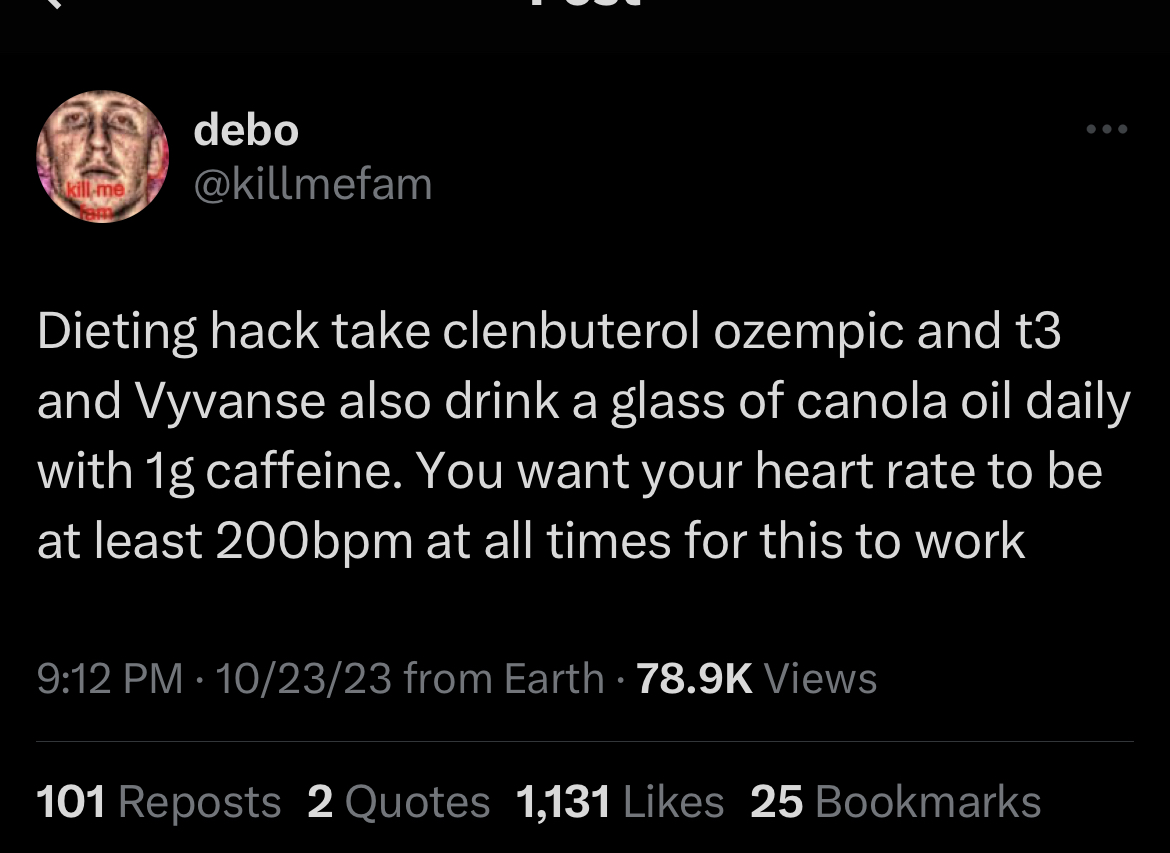View the list of 101 Reposts

158,802
